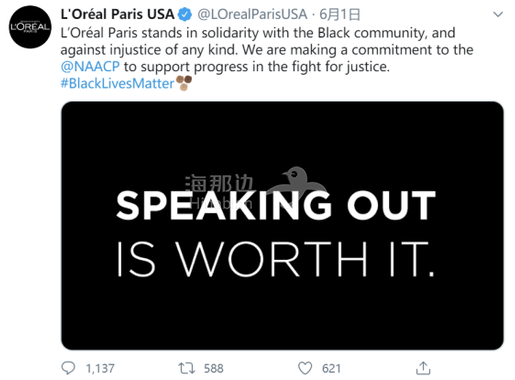Screen dimensions: 515x380
Task: Click the 6月1日 tweet date
Action: point(340,14)
